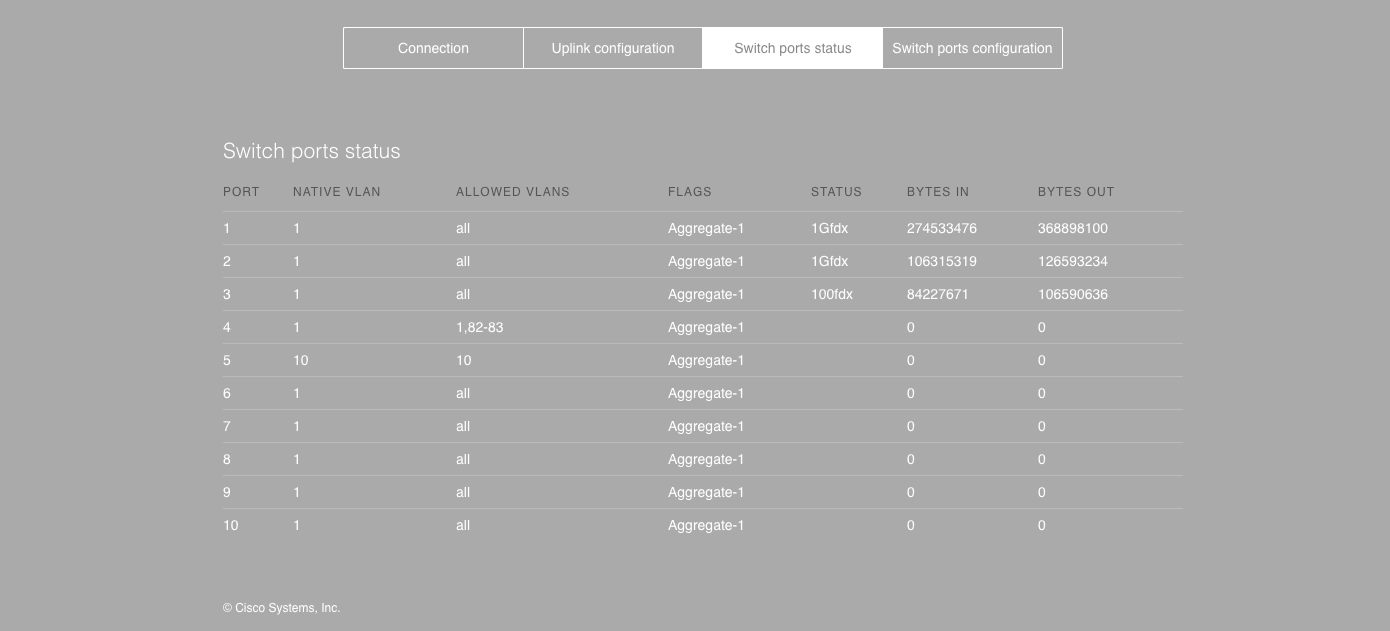Switch to the Connection tab
Image resolution: width=1390 pixels, height=631 pixels.
pyautogui.click(x=433, y=47)
